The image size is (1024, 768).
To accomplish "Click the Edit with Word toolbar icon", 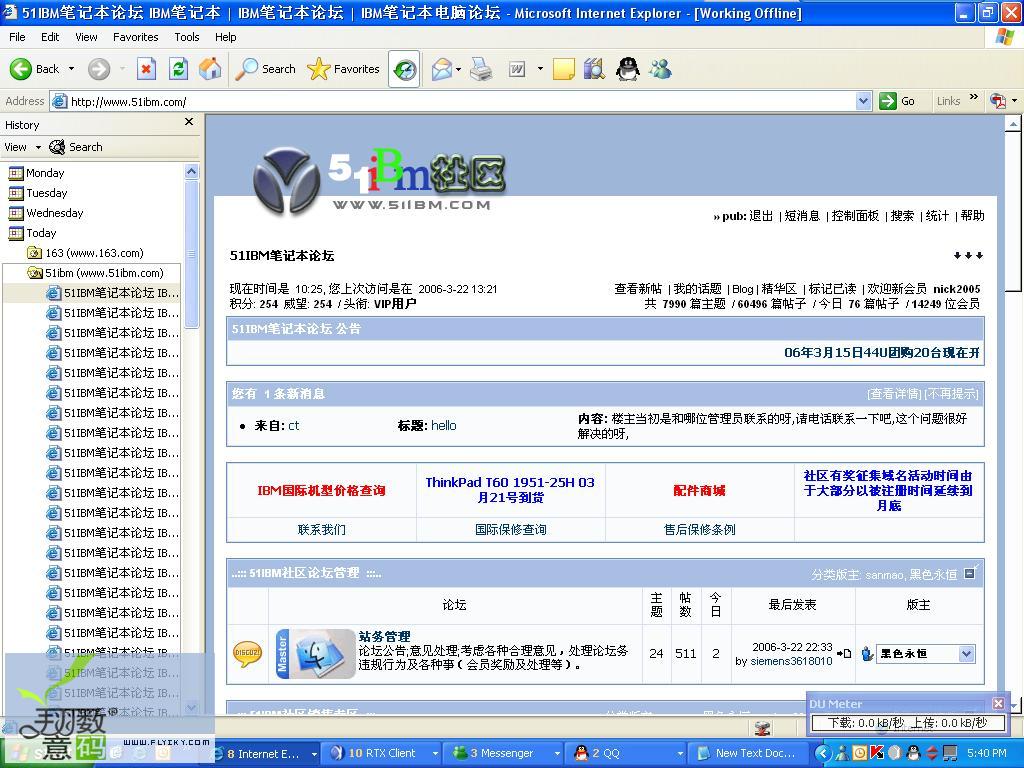I will click(517, 69).
